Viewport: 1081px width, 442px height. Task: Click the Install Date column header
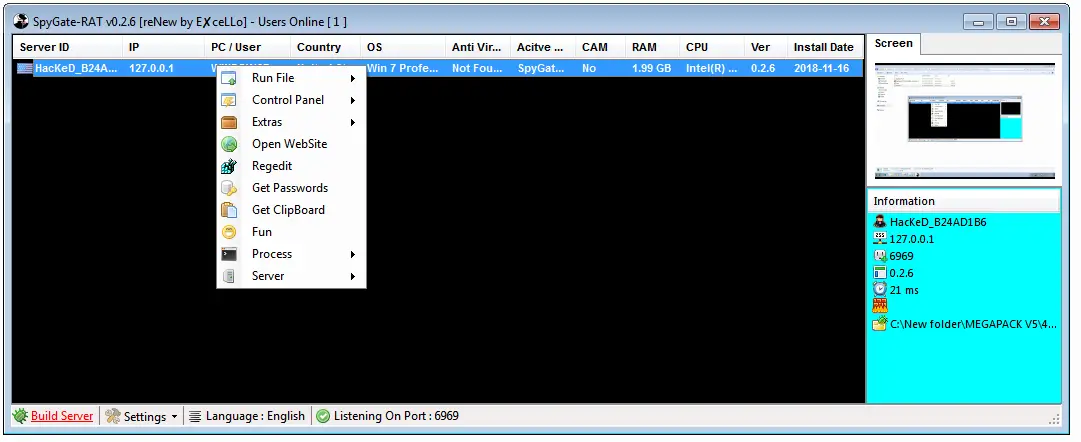point(823,47)
